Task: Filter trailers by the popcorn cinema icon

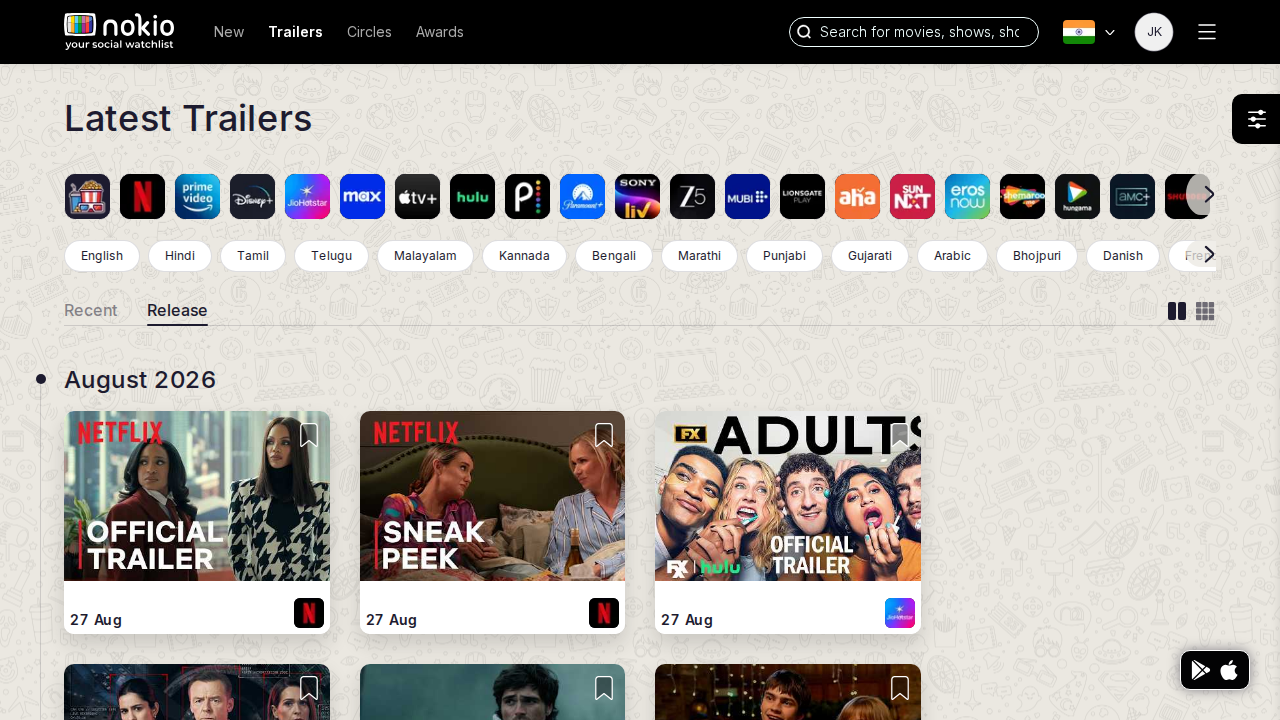Action: (87, 196)
